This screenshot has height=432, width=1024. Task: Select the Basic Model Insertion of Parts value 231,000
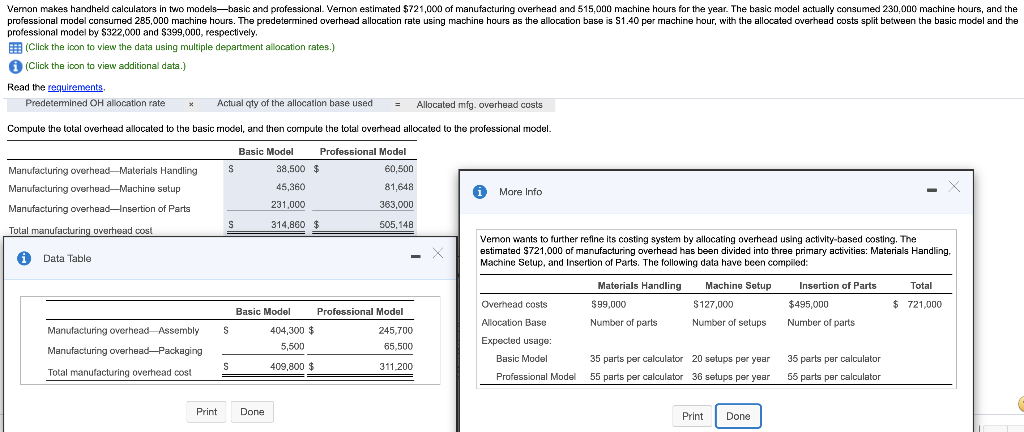pos(288,204)
